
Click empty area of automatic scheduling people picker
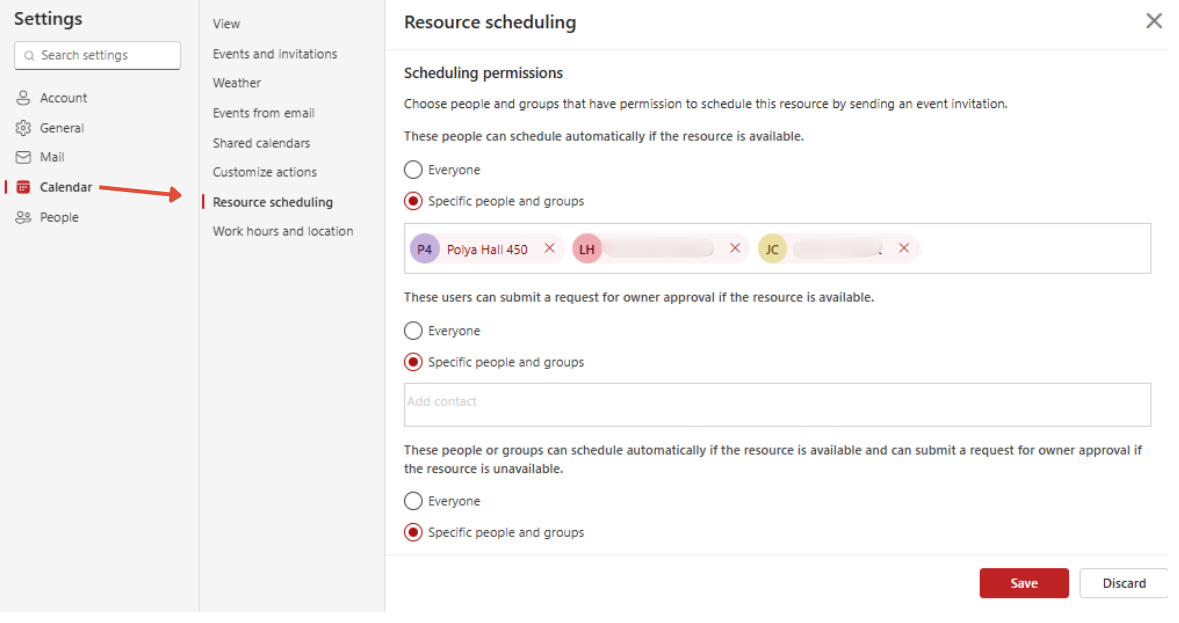tap(1034, 249)
